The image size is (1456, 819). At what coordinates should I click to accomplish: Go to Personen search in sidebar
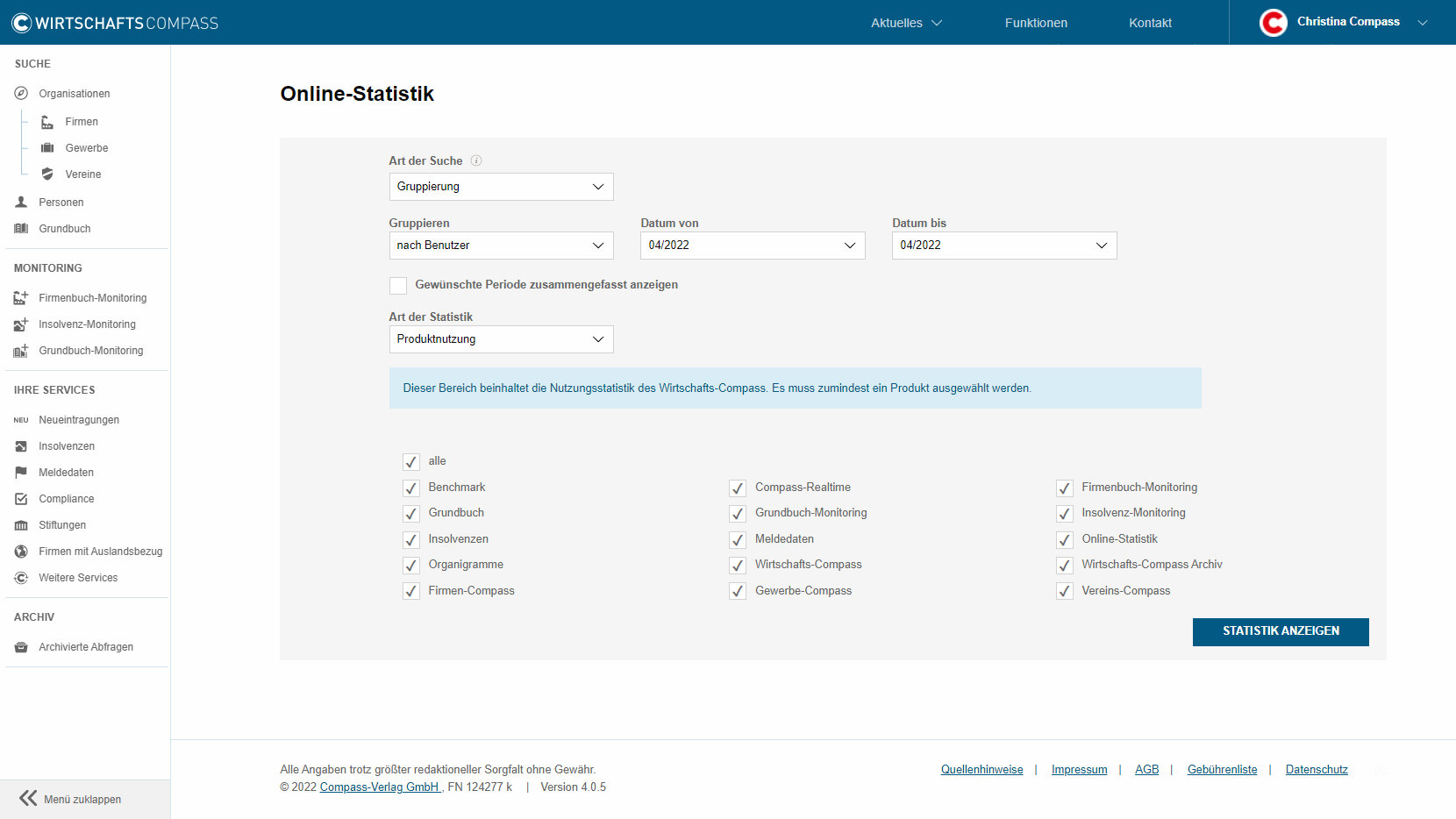coord(61,203)
